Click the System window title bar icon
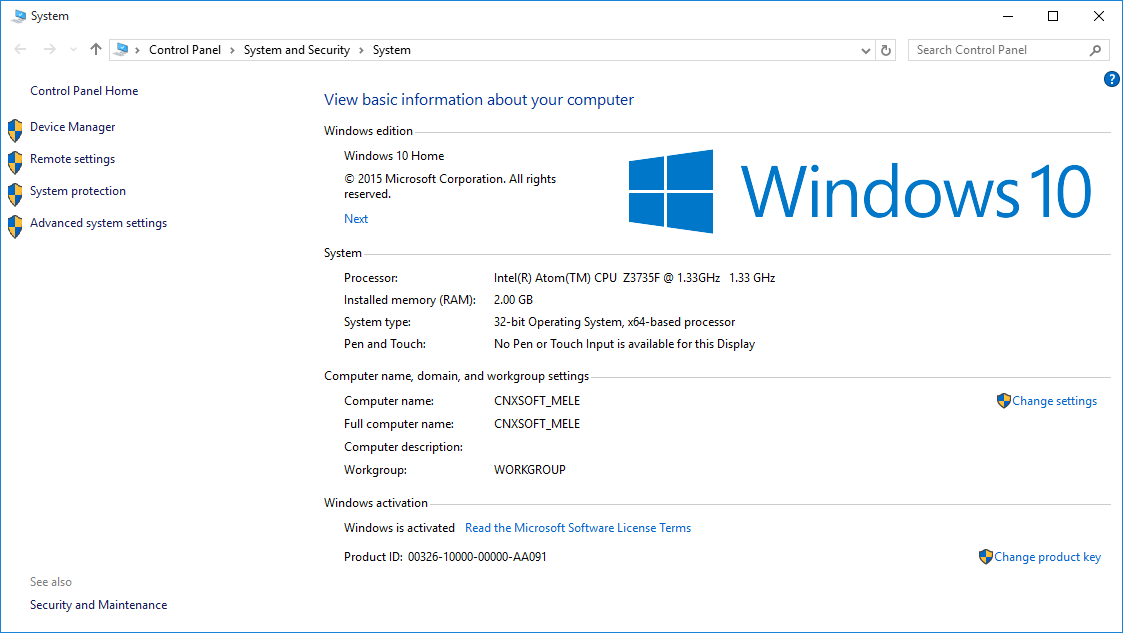 [x=19, y=16]
